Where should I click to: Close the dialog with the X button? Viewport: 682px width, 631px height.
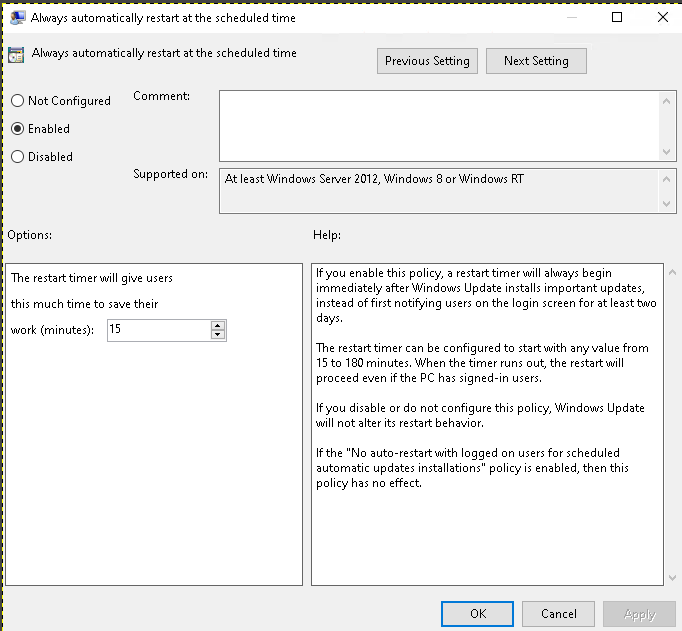tap(662, 17)
